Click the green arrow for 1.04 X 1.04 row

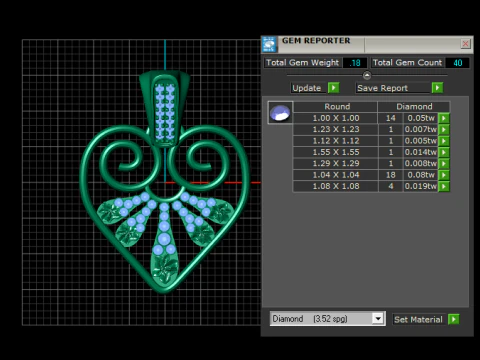pyautogui.click(x=444, y=175)
